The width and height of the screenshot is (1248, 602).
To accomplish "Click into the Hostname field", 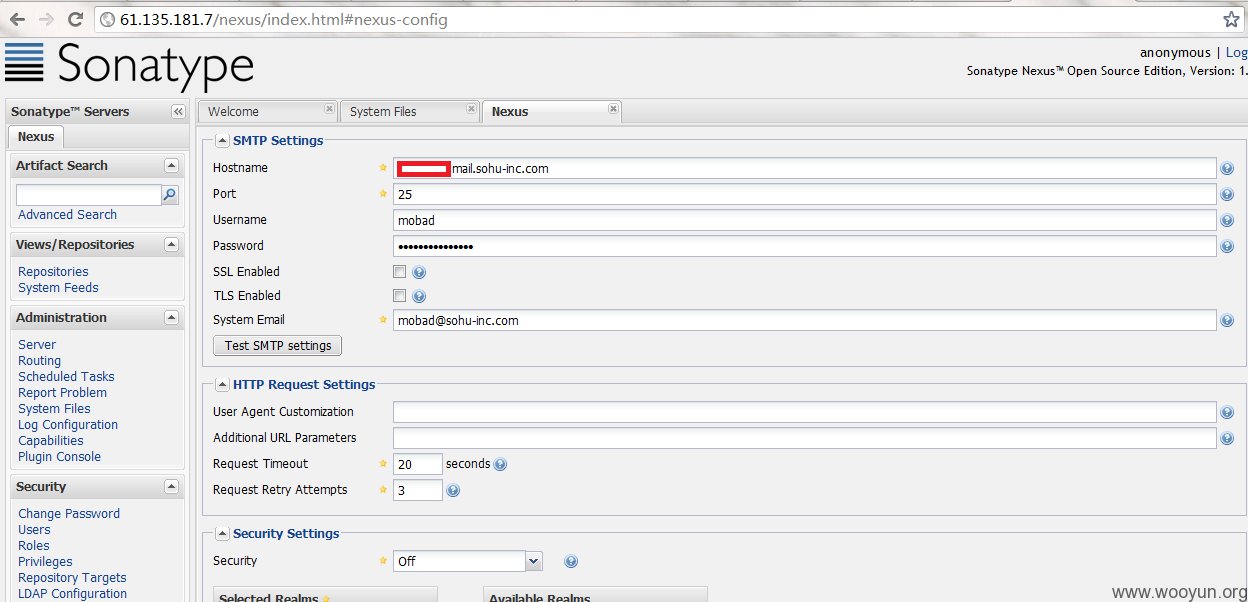I will pyautogui.click(x=805, y=169).
